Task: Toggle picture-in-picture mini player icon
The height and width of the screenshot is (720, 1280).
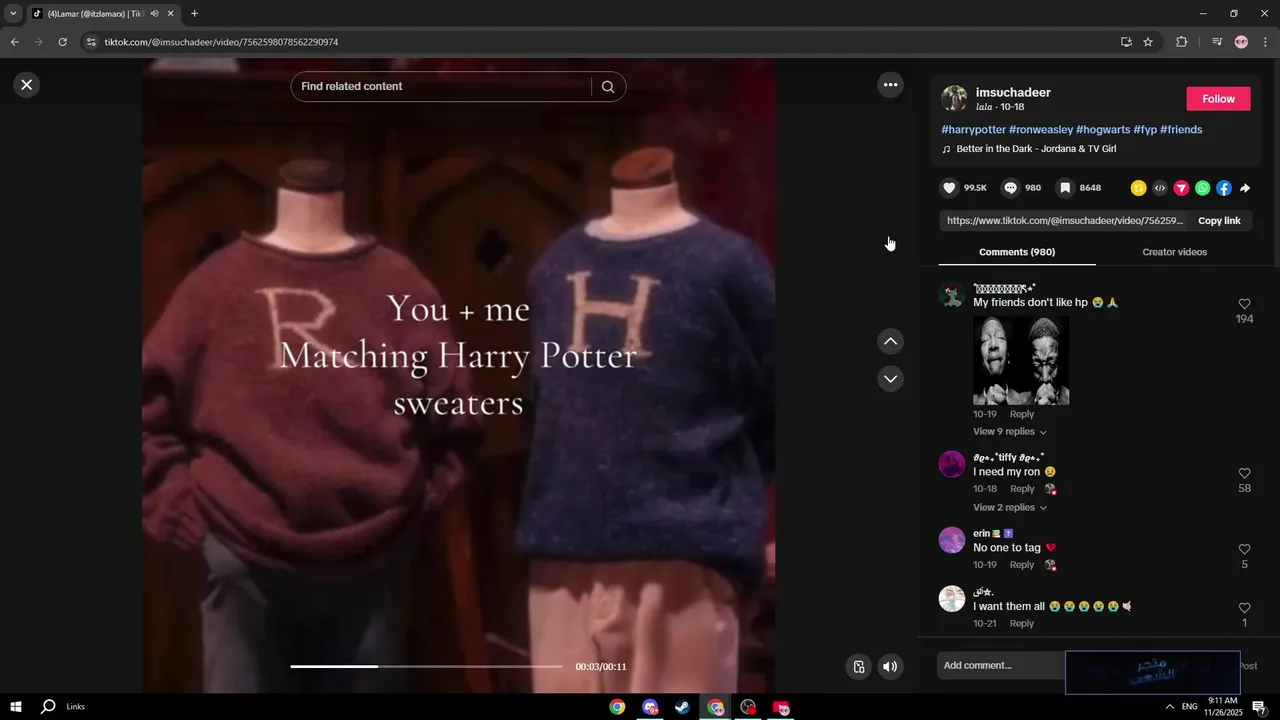Action: pyautogui.click(x=858, y=667)
